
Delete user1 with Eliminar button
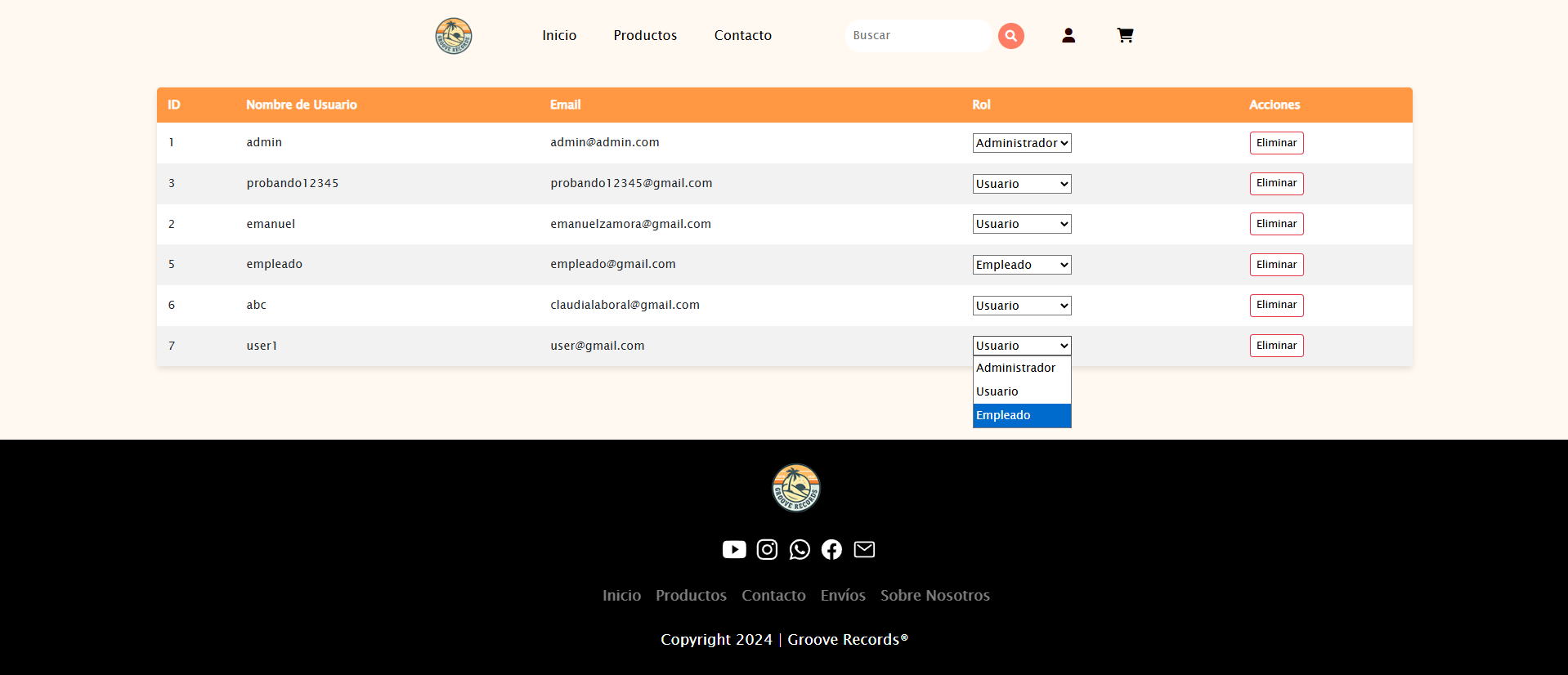(x=1276, y=346)
